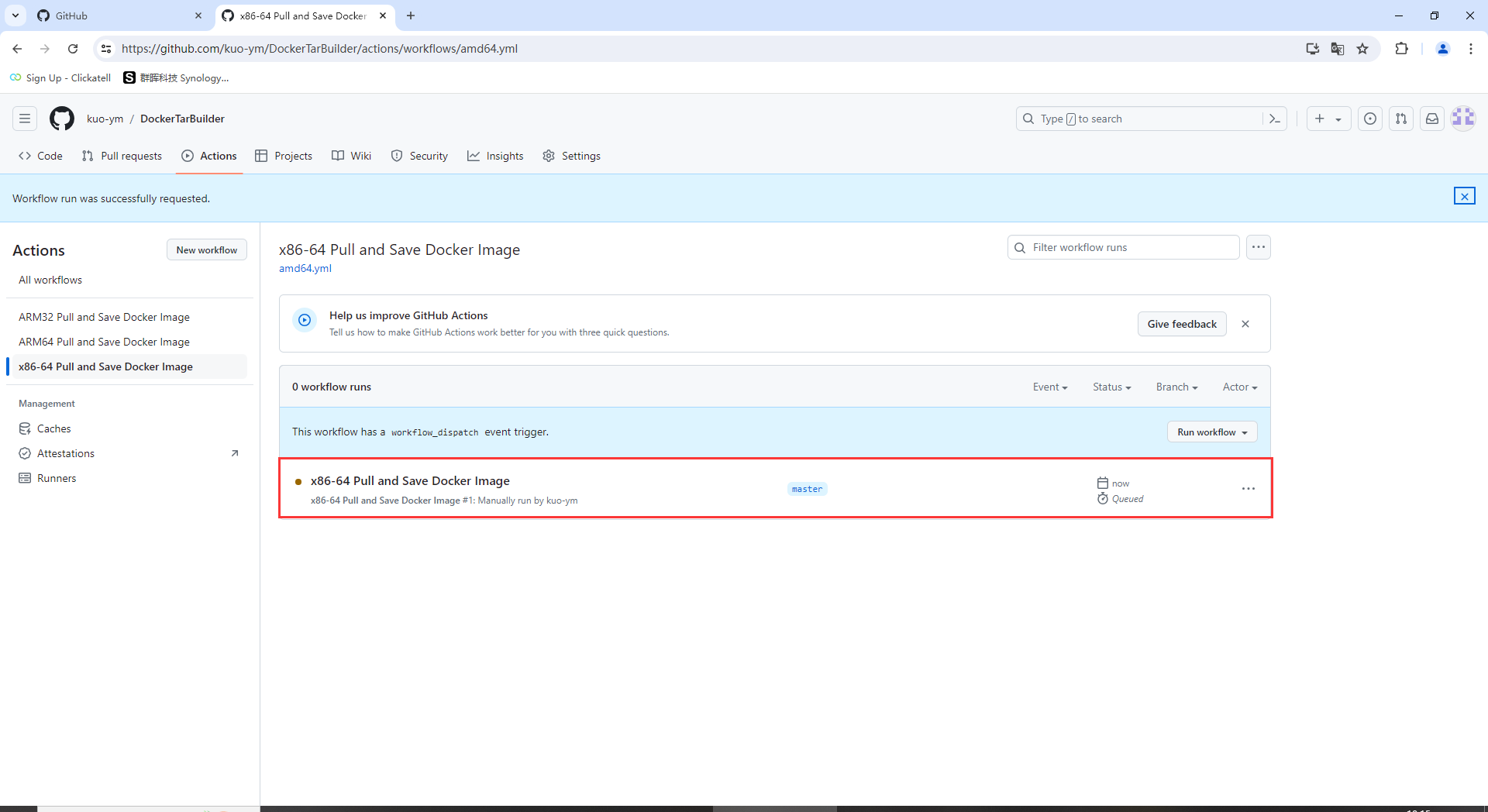The height and width of the screenshot is (812, 1488).
Task: Select Runners under Management
Action: 55,477
